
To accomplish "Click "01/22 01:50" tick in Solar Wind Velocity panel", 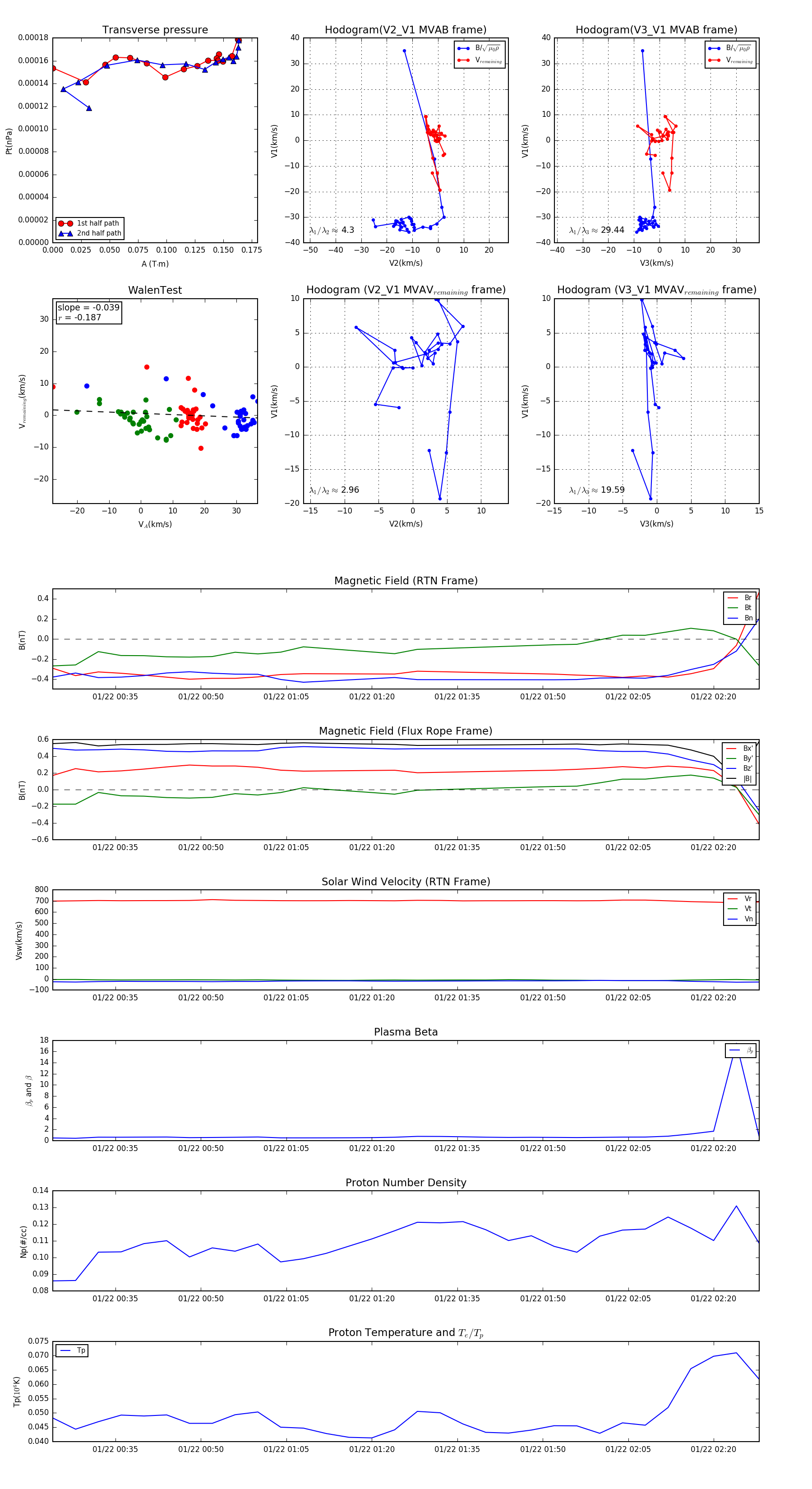I will (x=543, y=998).
